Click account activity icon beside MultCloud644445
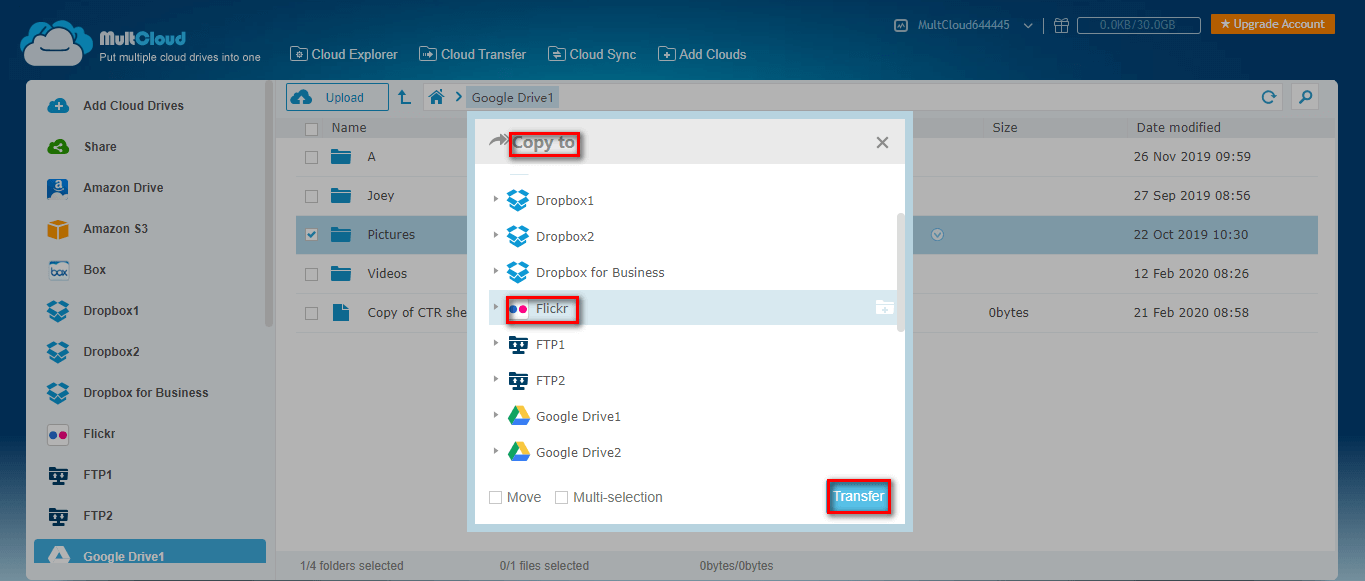 (901, 25)
